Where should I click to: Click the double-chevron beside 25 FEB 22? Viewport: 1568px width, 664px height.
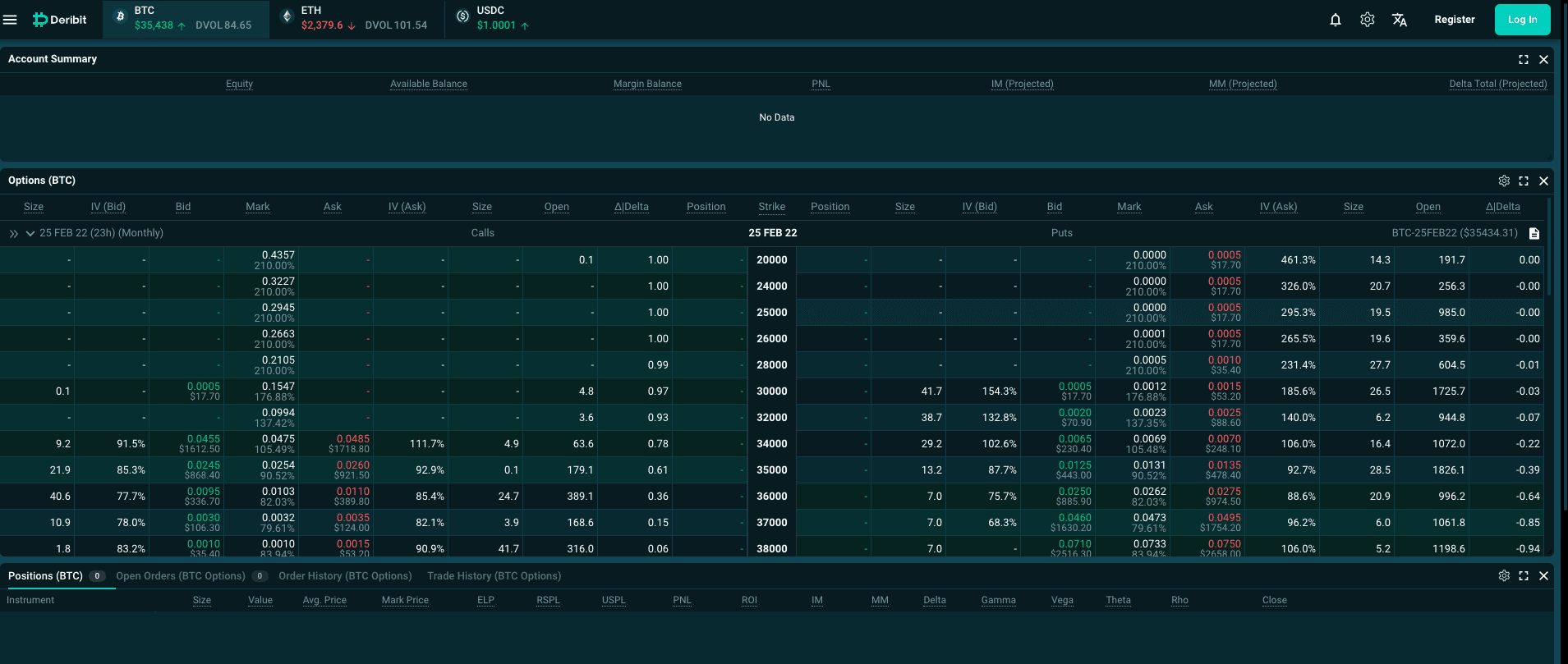pos(14,234)
